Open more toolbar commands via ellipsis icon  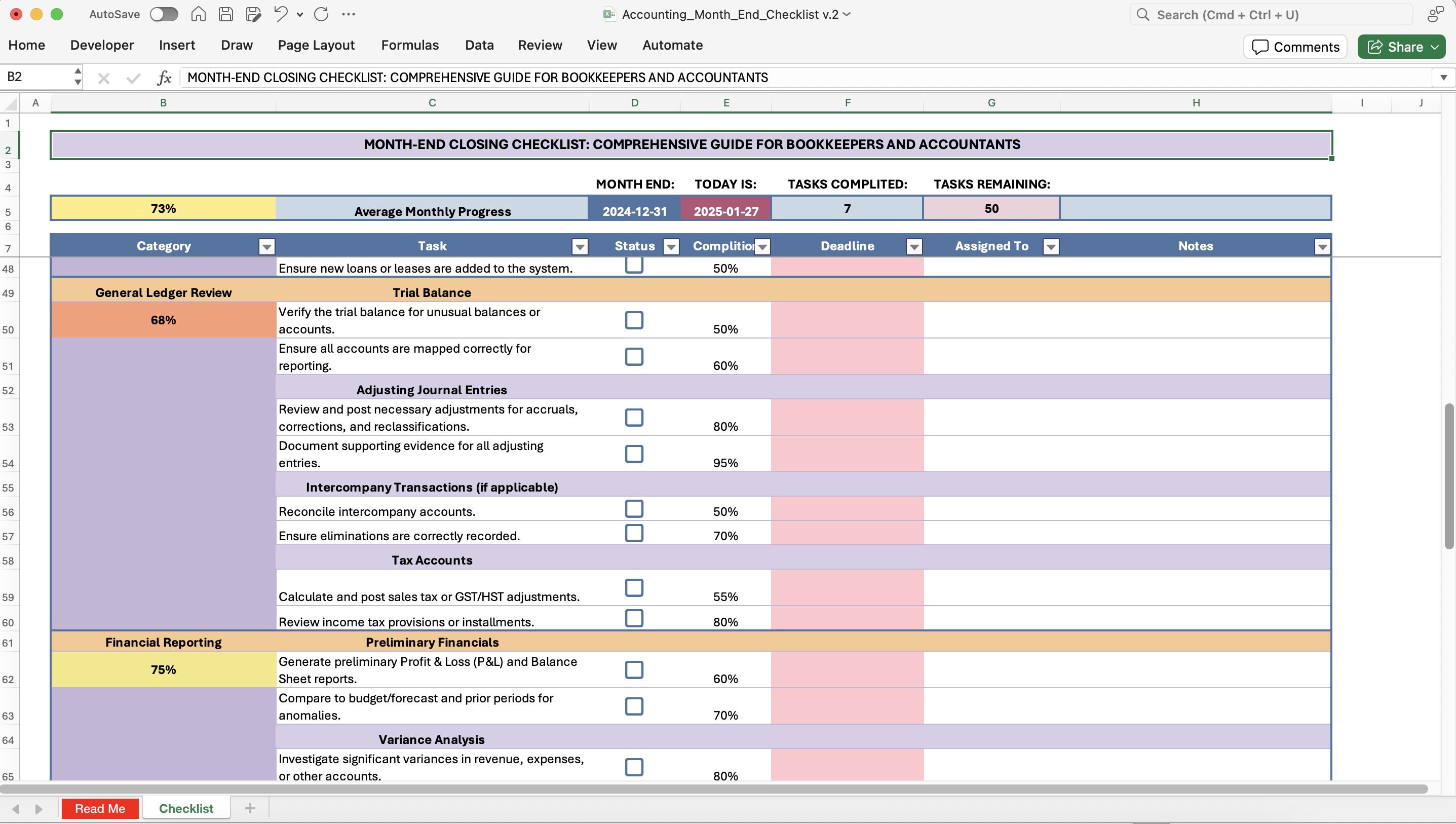pyautogui.click(x=349, y=14)
